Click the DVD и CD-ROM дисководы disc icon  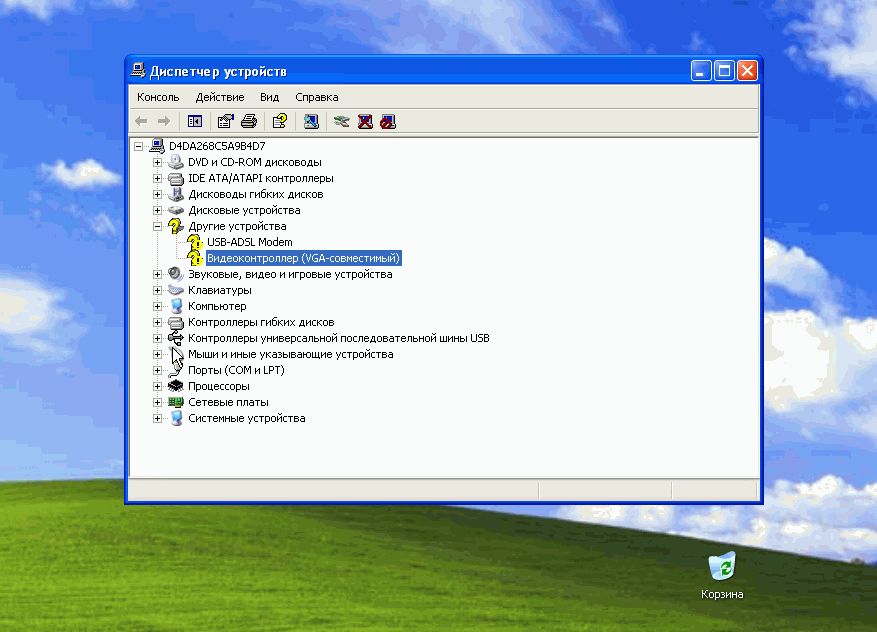176,162
